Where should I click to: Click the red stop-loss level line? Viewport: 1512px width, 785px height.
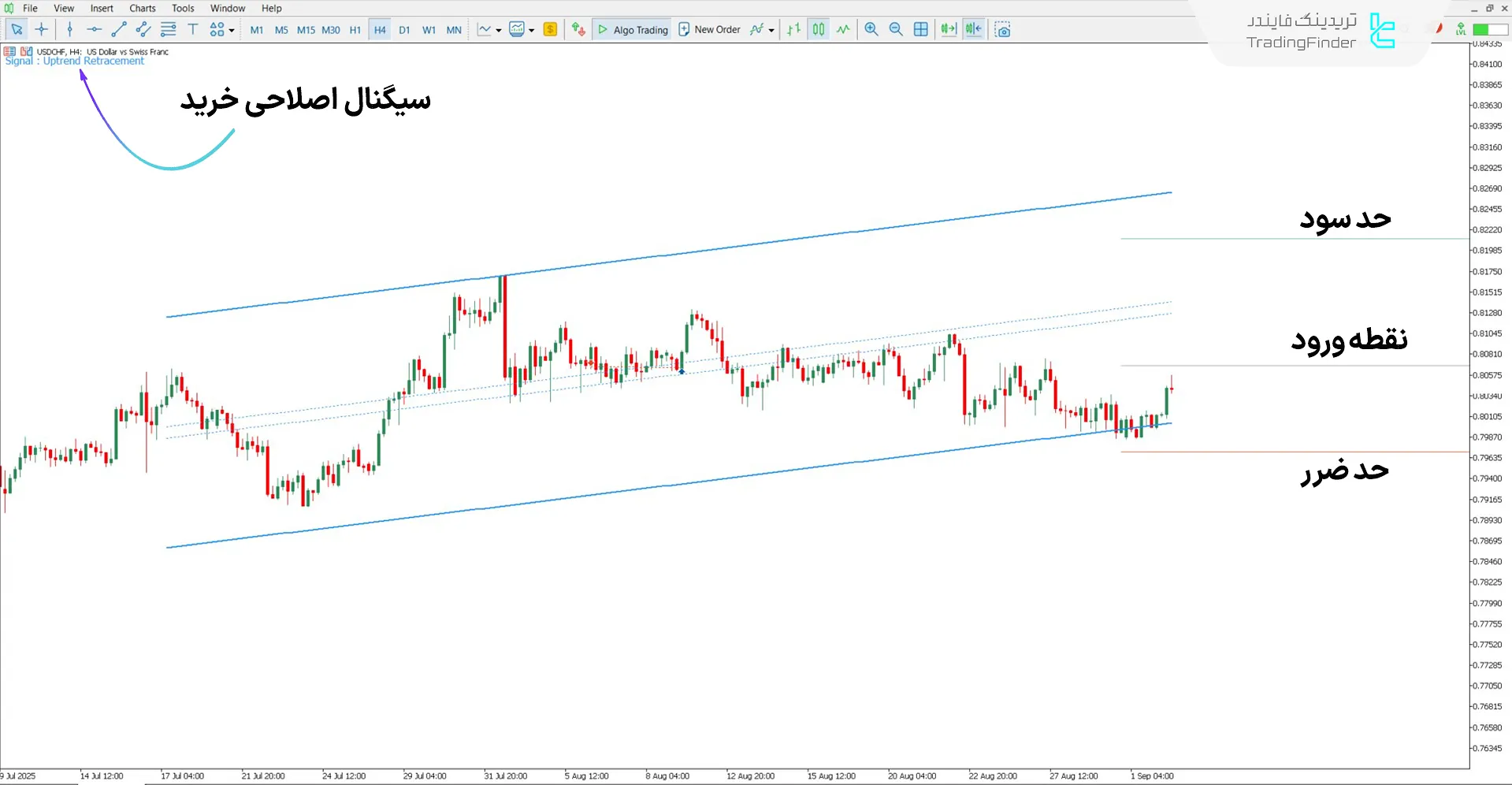click(1292, 452)
